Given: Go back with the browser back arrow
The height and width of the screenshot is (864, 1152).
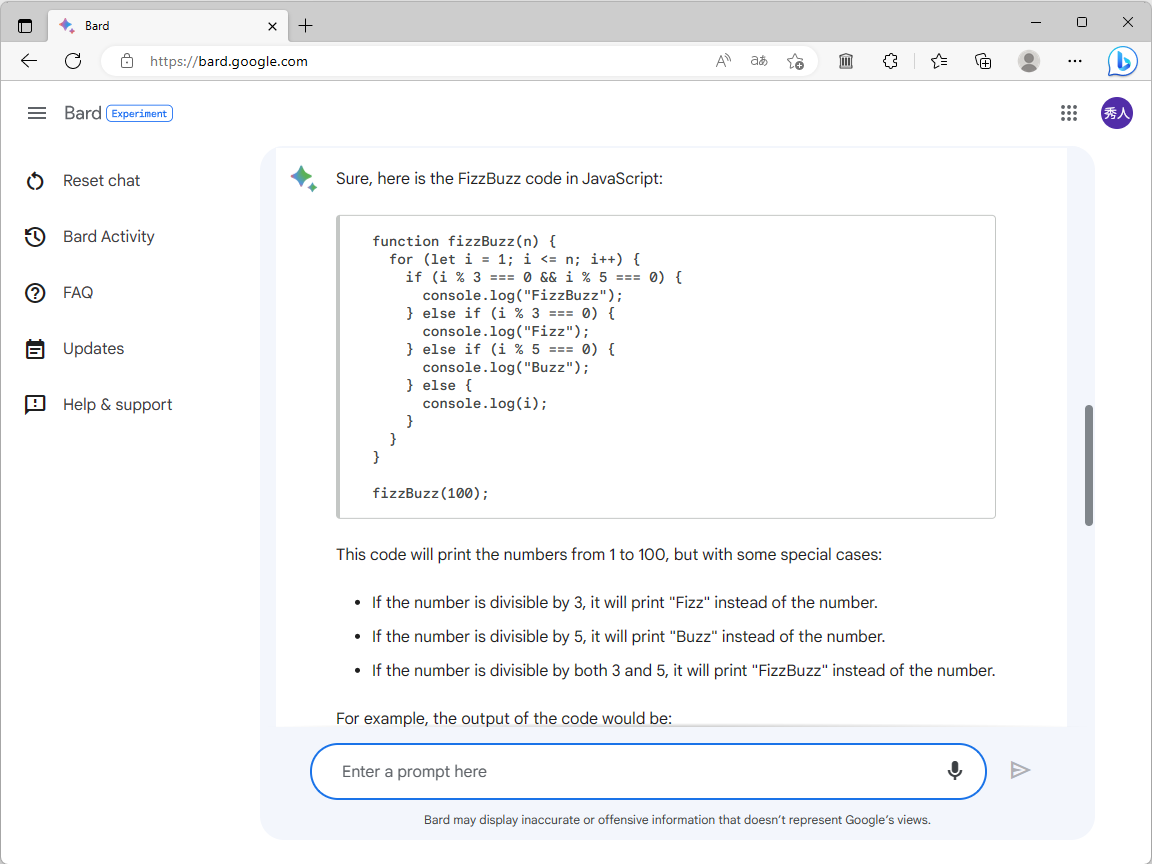Looking at the screenshot, I should pyautogui.click(x=29, y=61).
